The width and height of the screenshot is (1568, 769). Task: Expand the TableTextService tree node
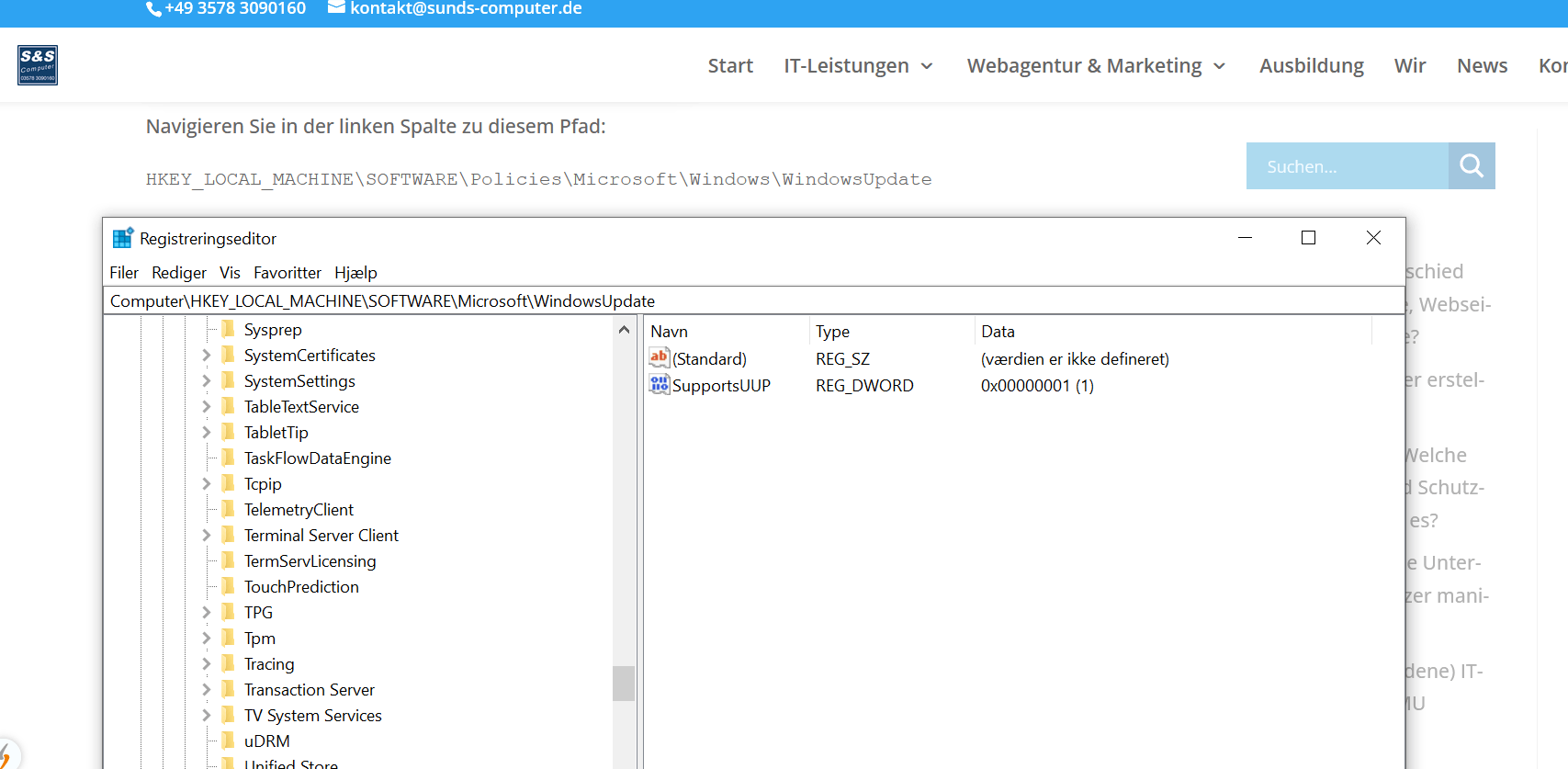point(206,406)
